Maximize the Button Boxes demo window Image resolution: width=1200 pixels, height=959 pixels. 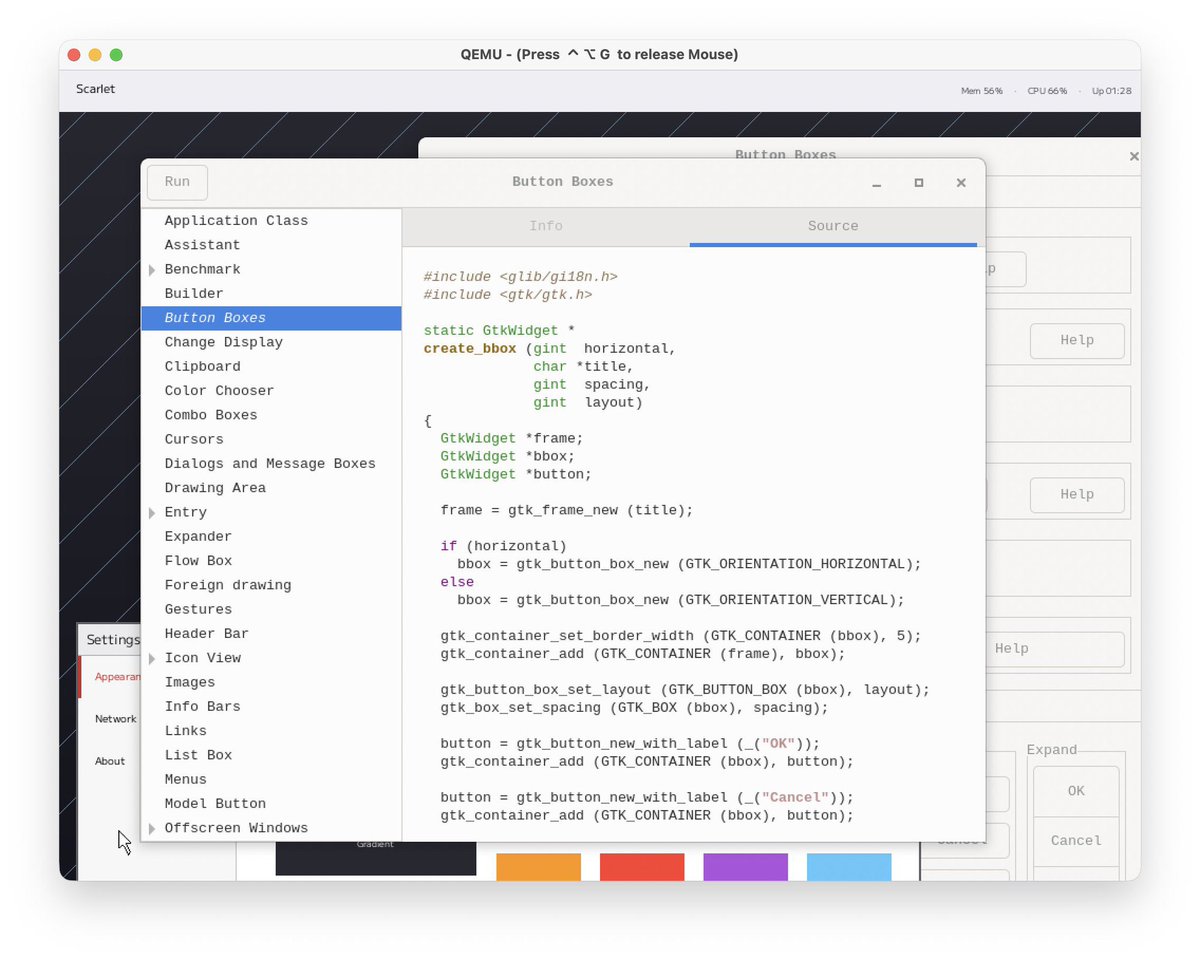click(x=919, y=183)
